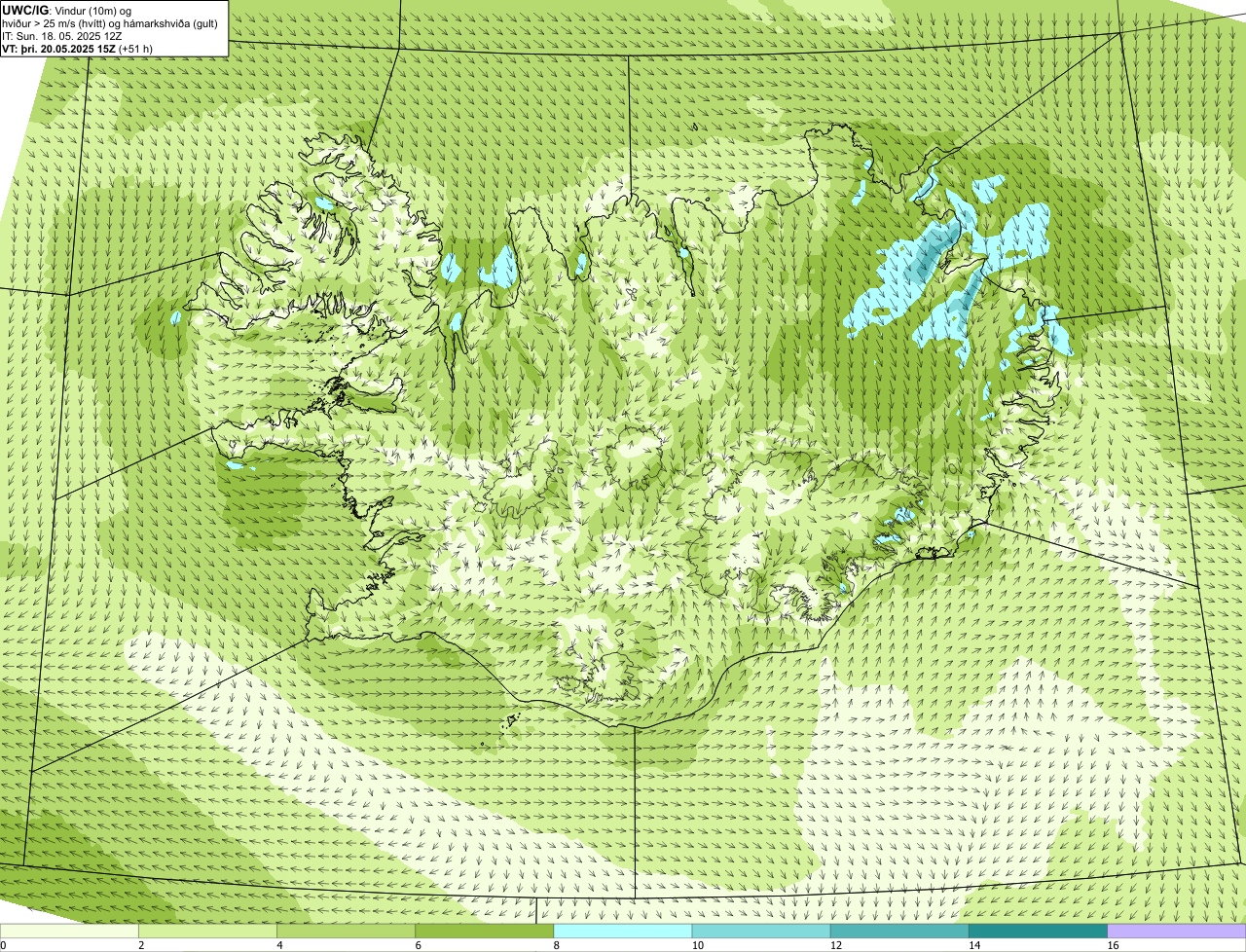Click the legend tick label "6"

click(x=419, y=945)
